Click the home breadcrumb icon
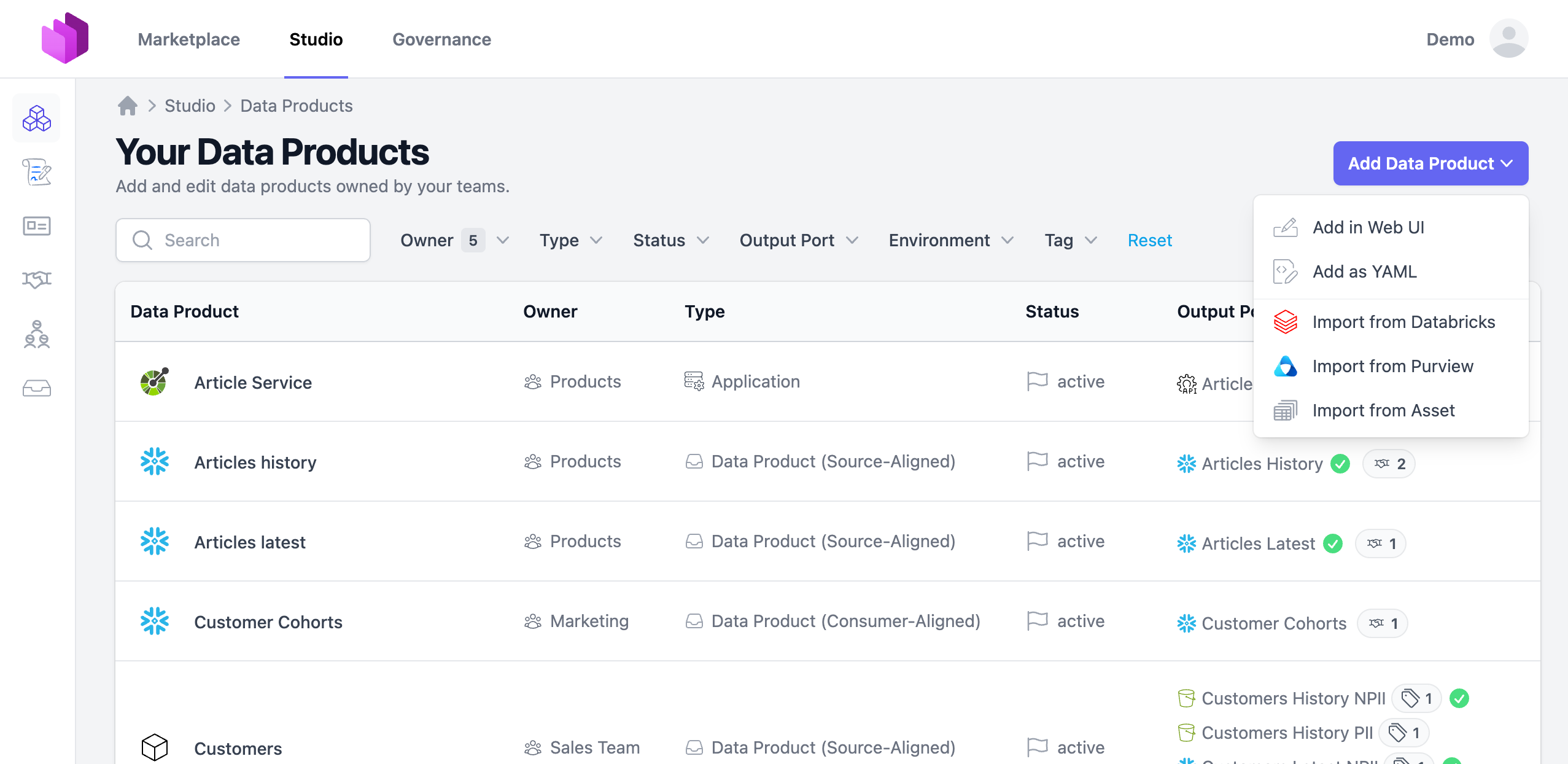Viewport: 1568px width, 764px height. tap(128, 106)
